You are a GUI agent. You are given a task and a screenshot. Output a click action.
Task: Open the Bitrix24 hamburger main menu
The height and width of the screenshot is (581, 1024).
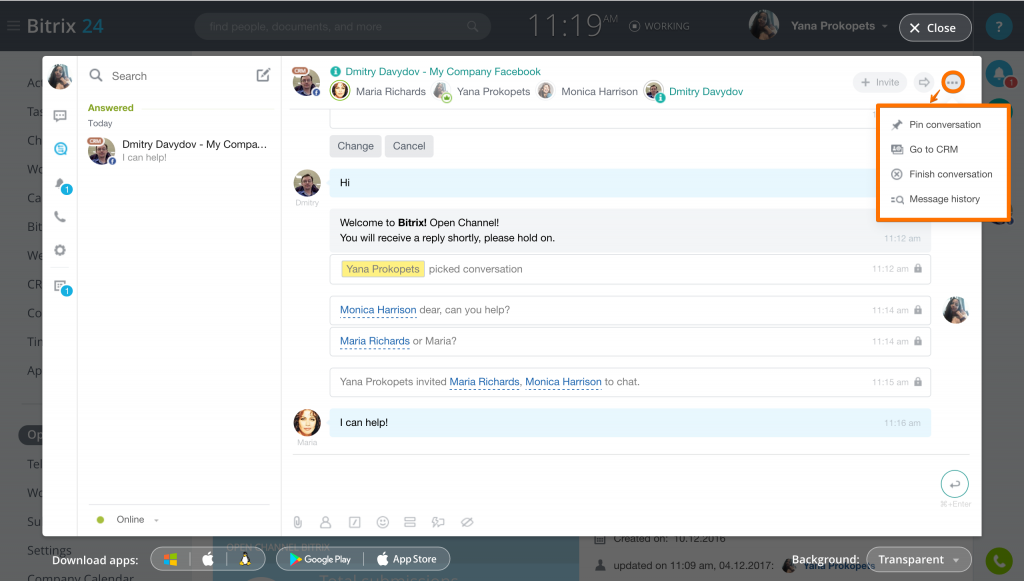point(13,26)
